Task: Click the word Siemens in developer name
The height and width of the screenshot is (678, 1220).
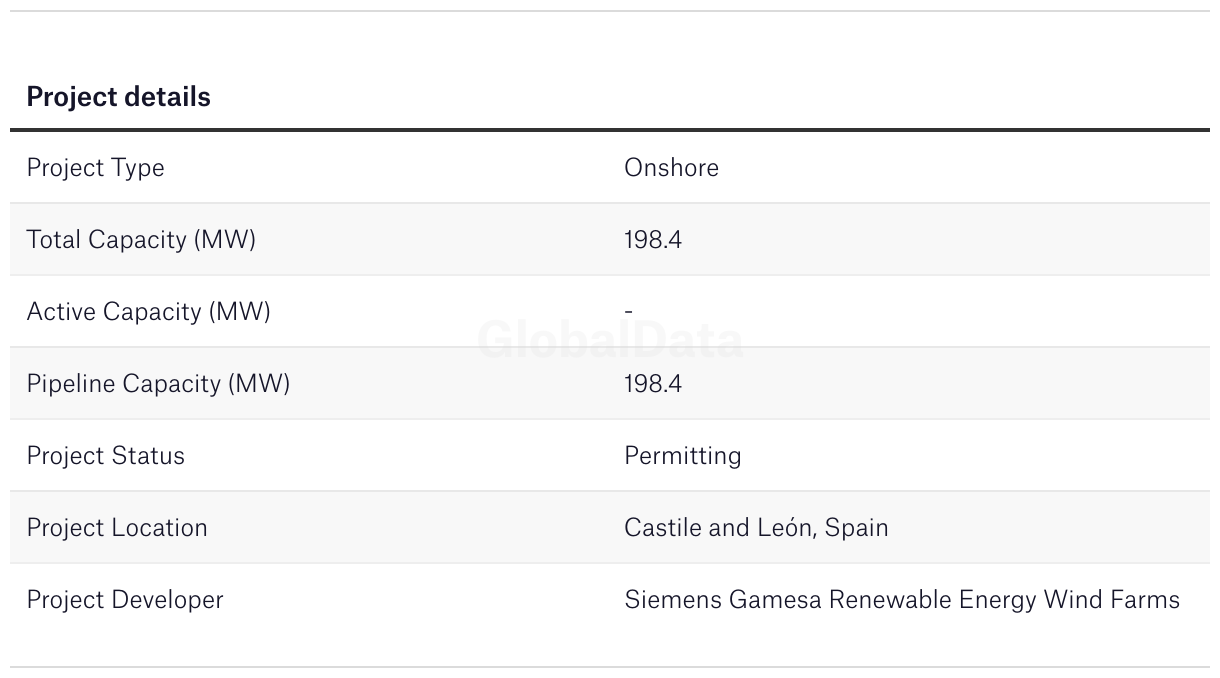Action: tap(673, 600)
